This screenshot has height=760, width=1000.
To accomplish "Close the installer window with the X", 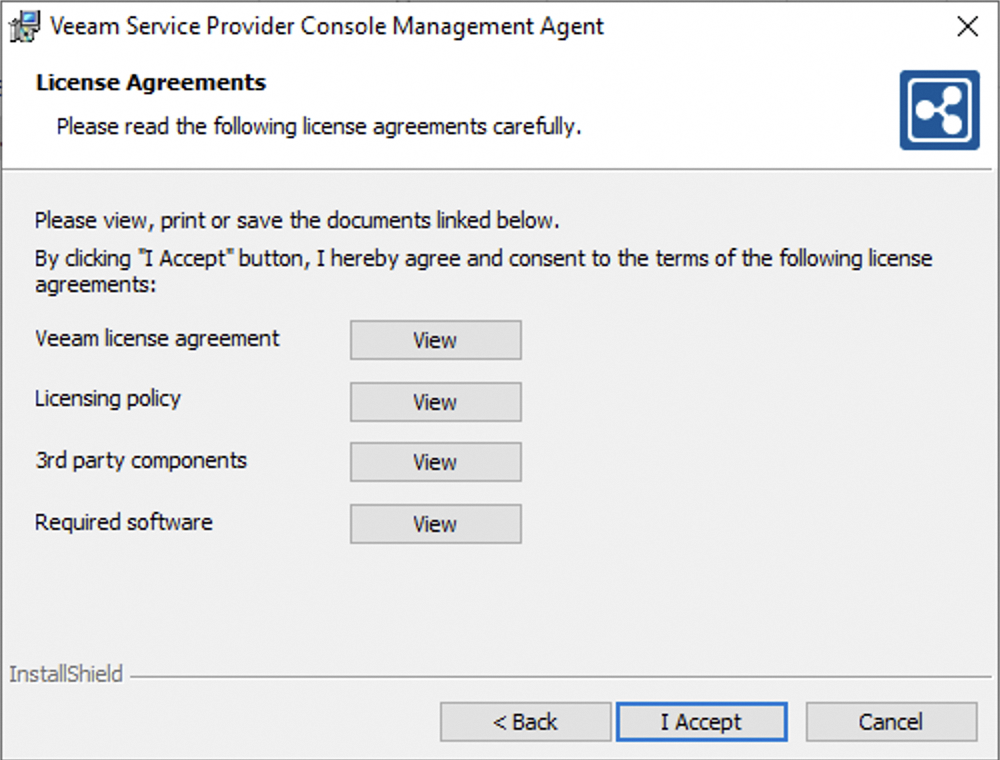I will click(967, 26).
